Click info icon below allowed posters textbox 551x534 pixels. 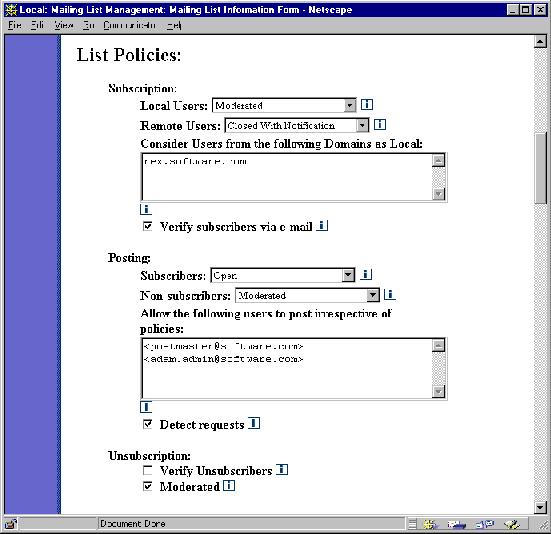(146, 407)
